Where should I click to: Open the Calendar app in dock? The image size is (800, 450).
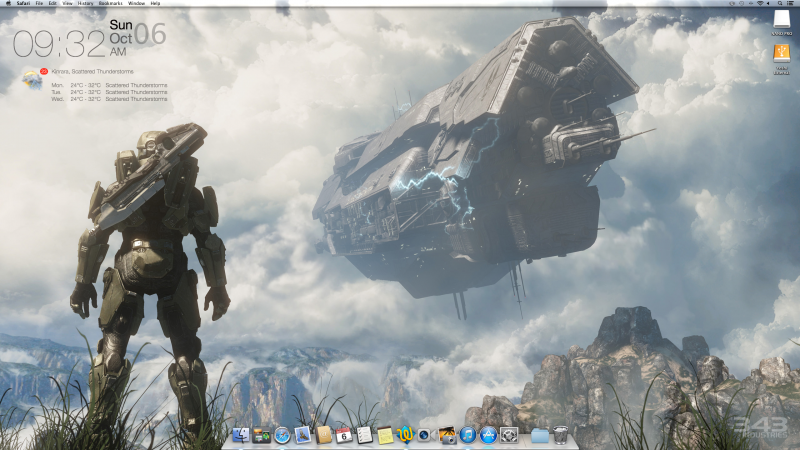343,435
